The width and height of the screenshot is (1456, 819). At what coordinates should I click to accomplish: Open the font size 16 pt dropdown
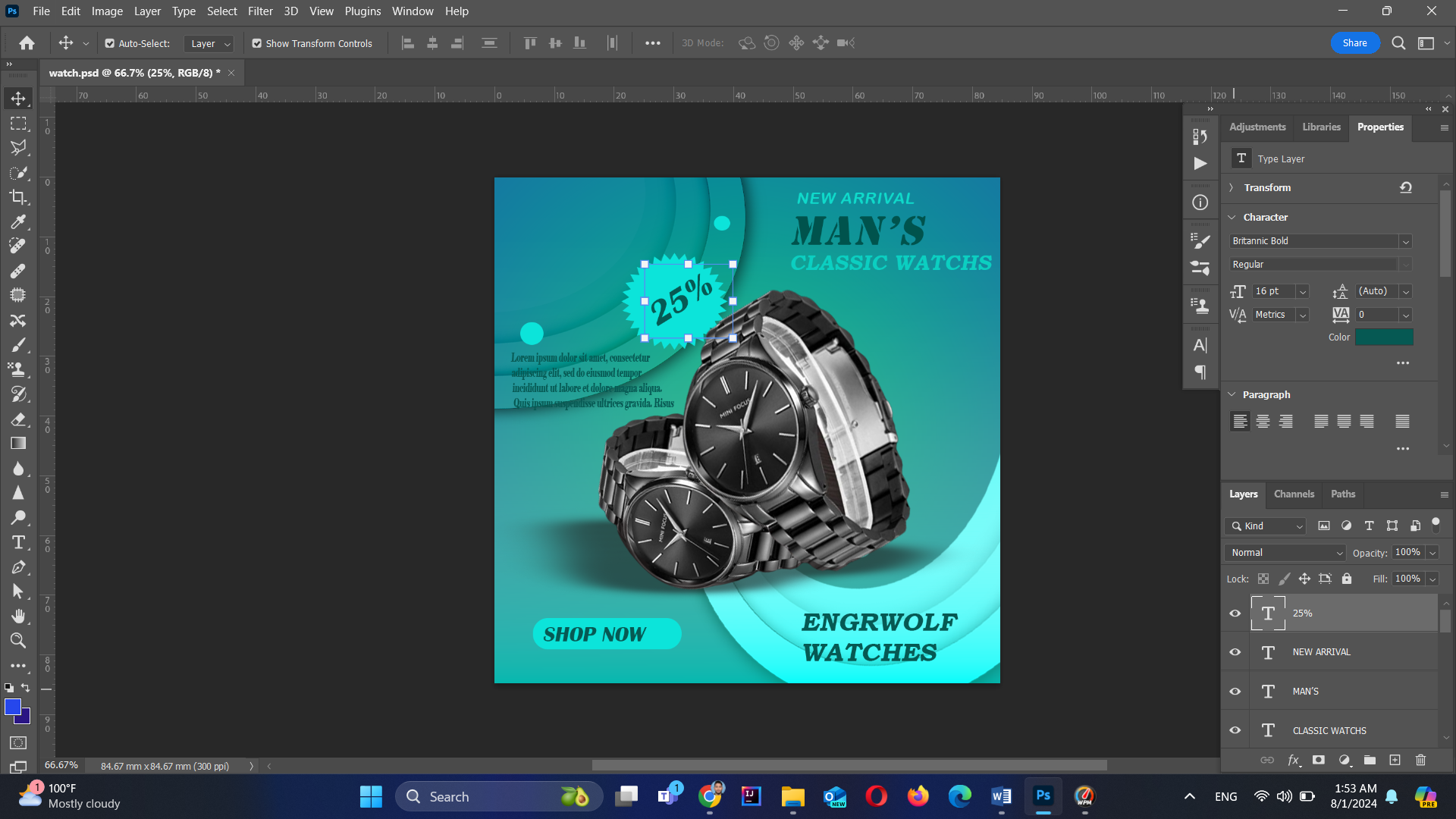[x=1303, y=292]
